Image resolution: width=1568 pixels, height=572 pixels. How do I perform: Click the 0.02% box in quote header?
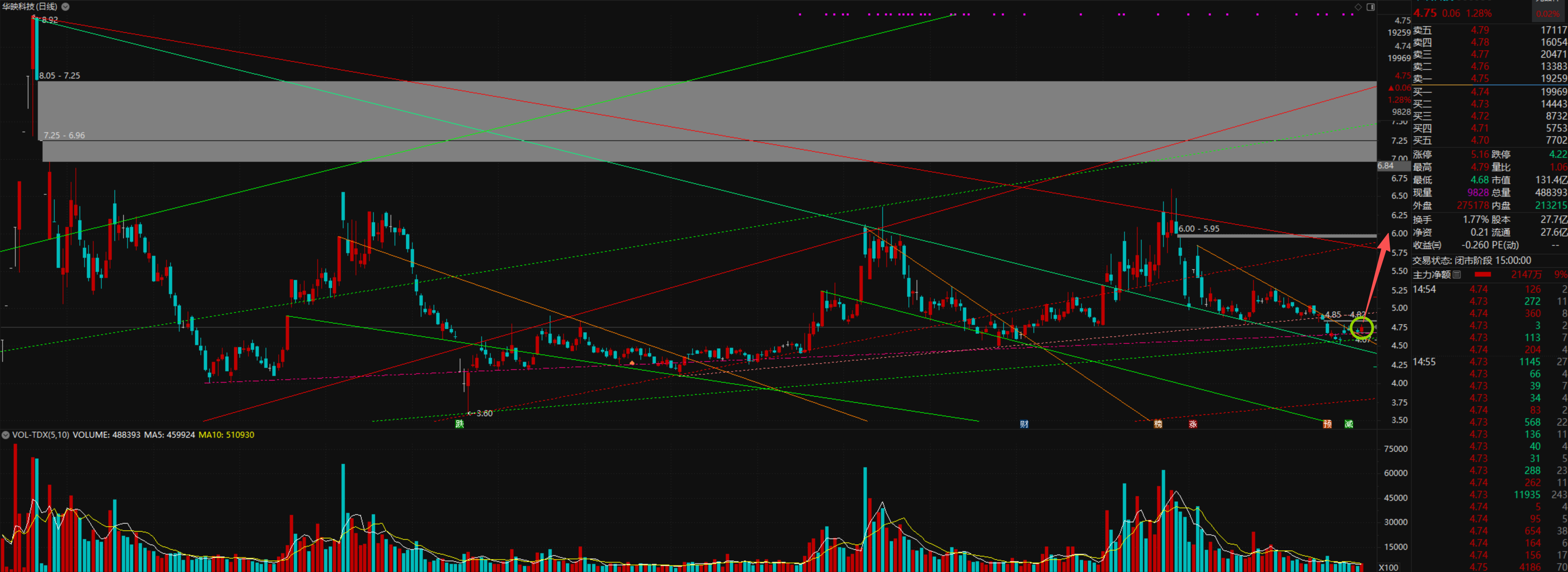click(1547, 13)
